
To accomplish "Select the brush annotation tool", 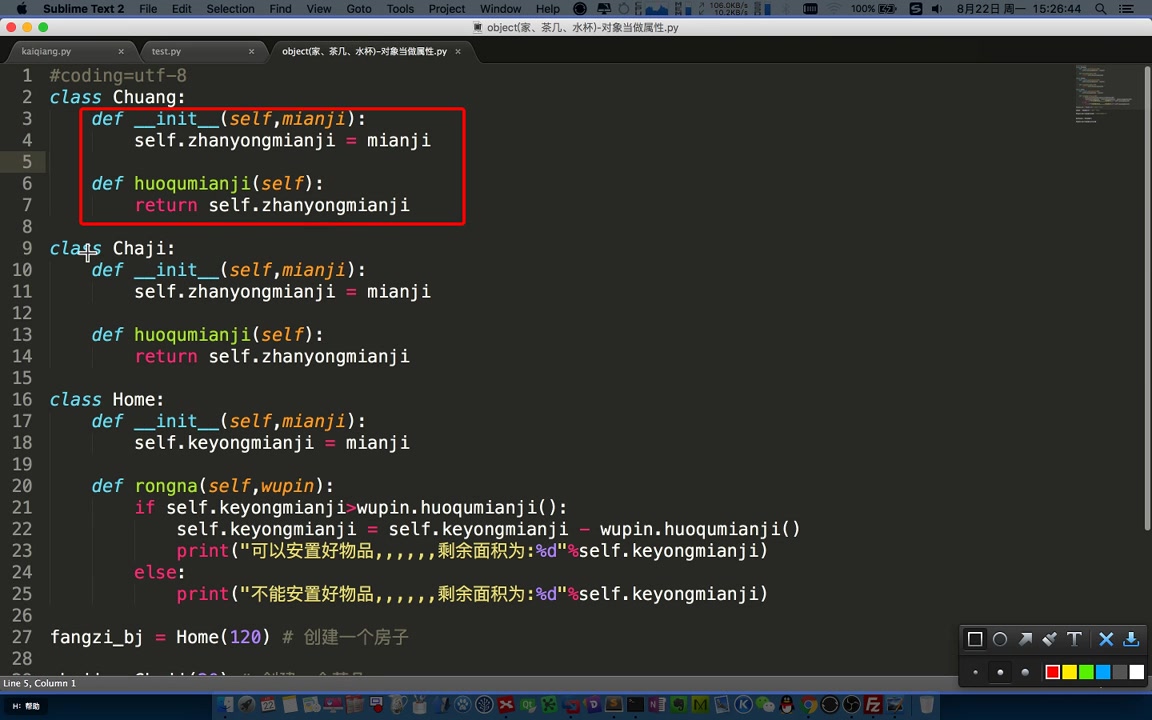I will 1049,639.
